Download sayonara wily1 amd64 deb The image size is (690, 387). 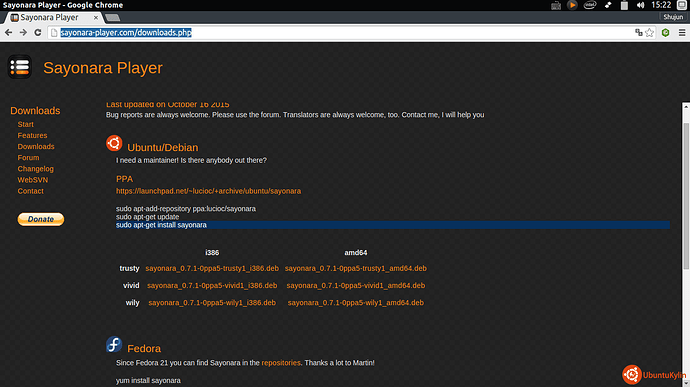[356, 302]
